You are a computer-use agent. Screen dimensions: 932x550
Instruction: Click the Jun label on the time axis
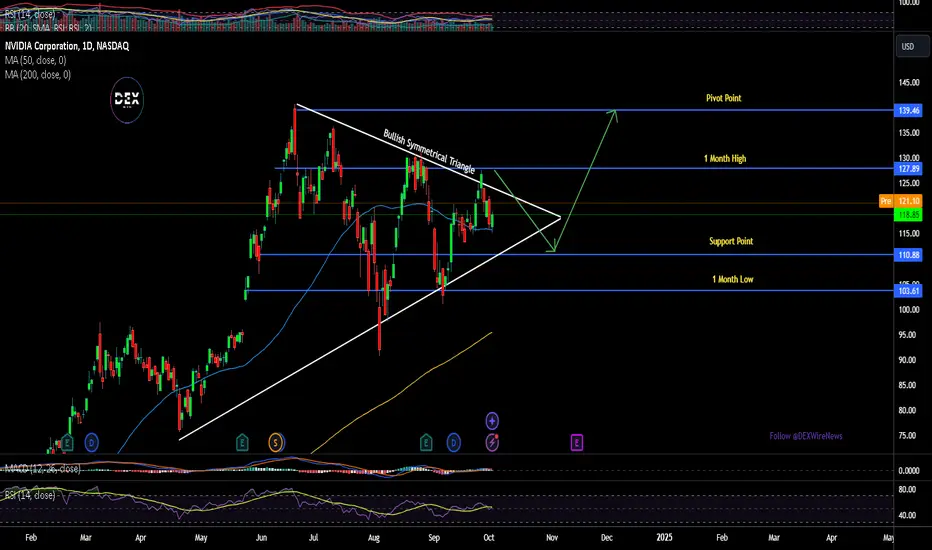pyautogui.click(x=261, y=538)
